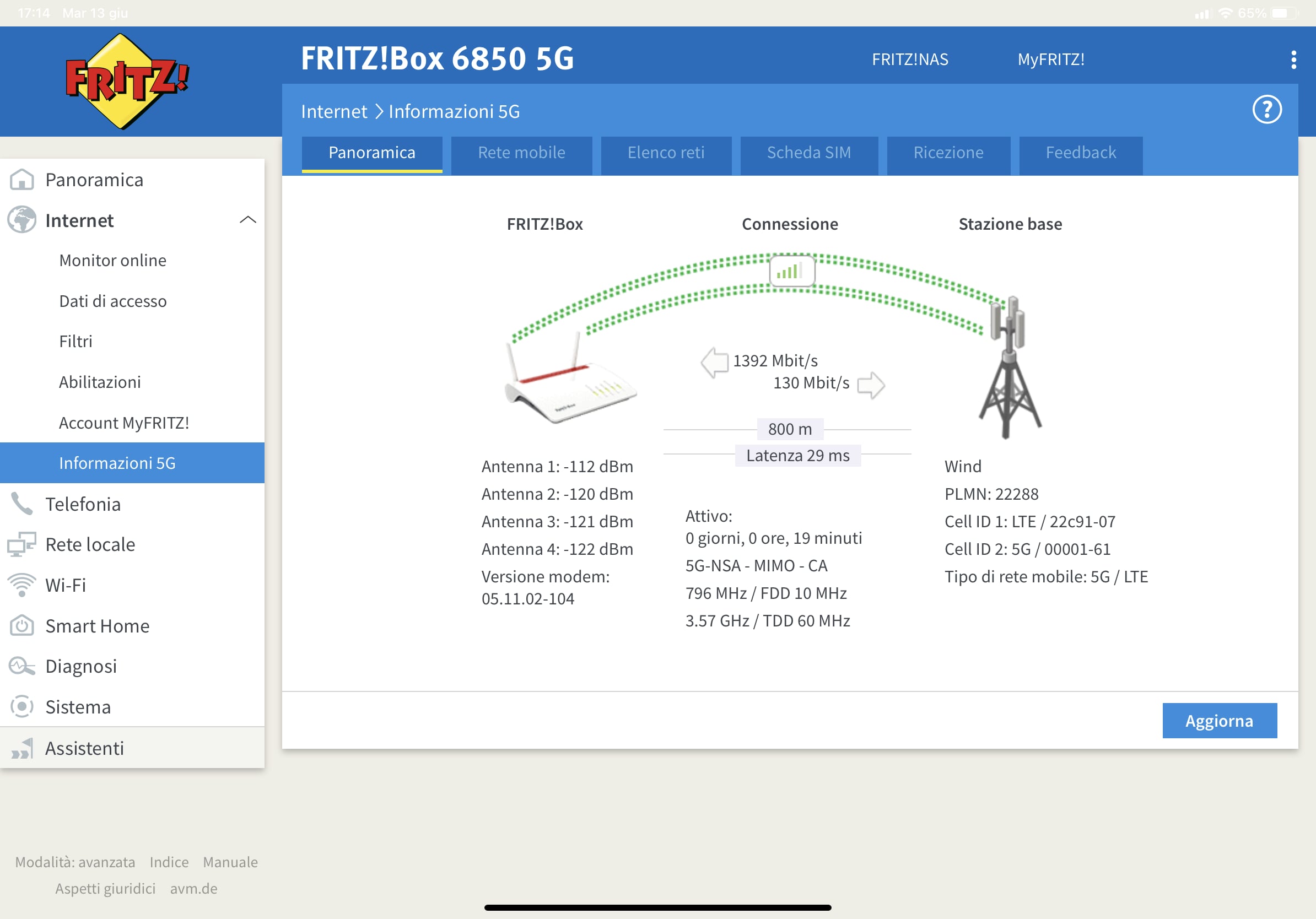Viewport: 1316px width, 919px height.
Task: Click the Wi-Fi signal icon in sidebar
Action: coord(22,585)
